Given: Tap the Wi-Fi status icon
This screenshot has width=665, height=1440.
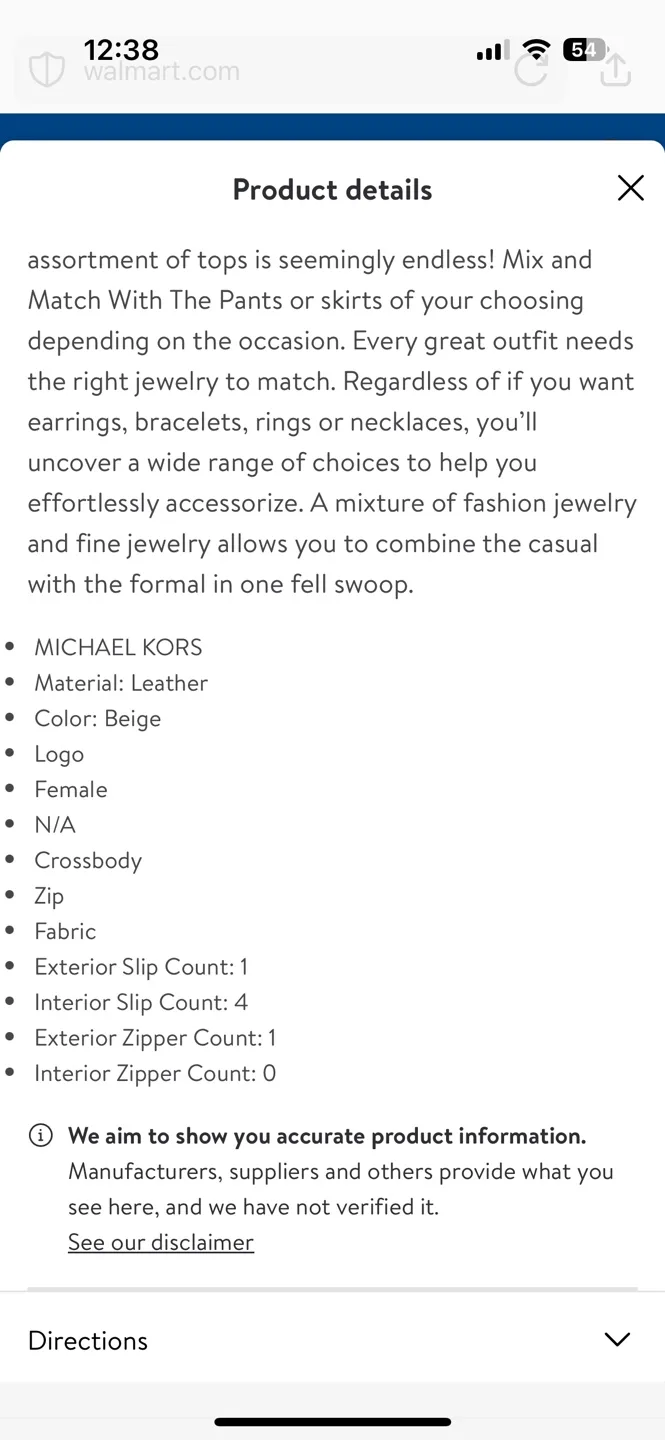Looking at the screenshot, I should [537, 50].
